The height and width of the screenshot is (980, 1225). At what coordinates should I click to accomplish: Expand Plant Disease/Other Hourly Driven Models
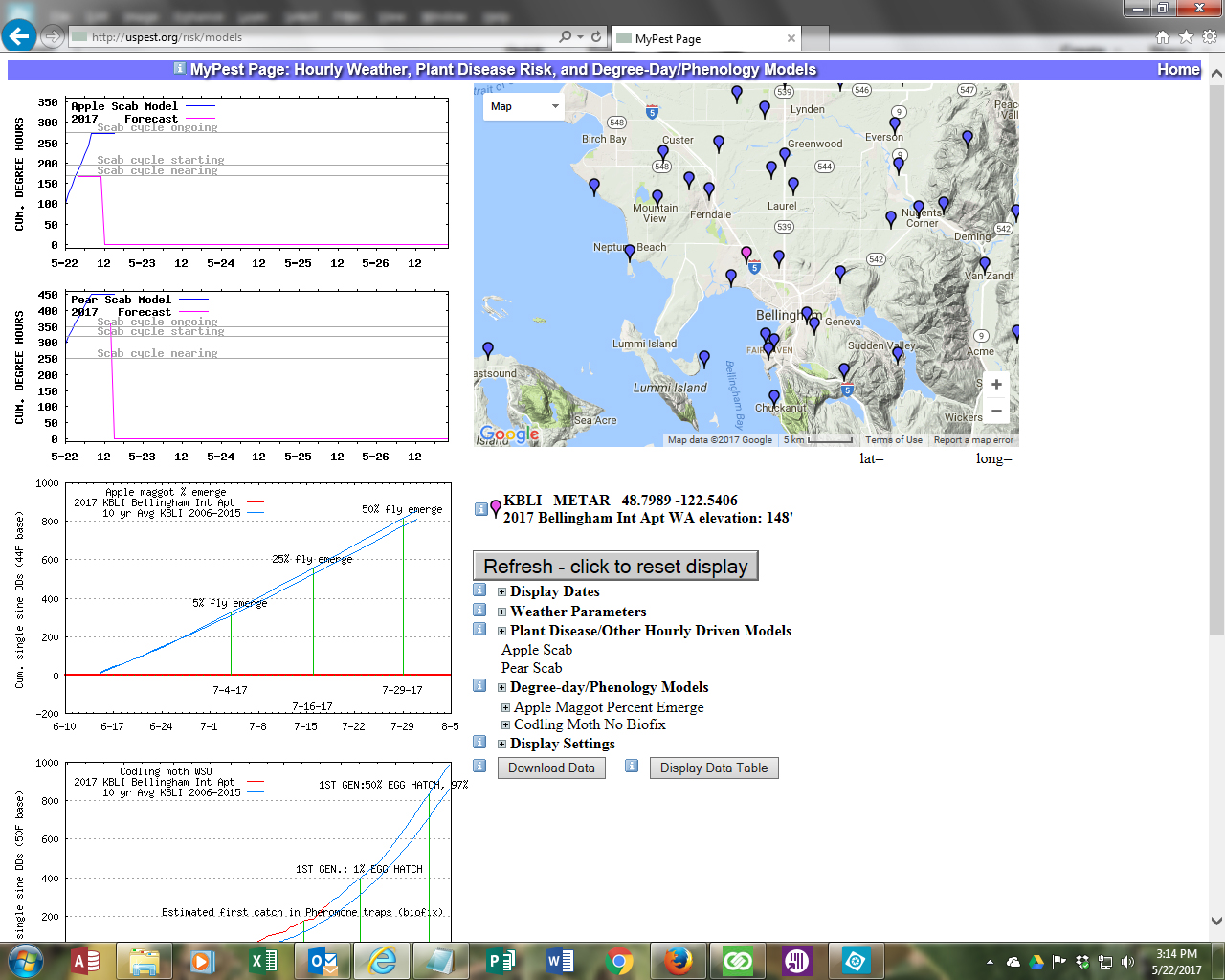(x=501, y=631)
